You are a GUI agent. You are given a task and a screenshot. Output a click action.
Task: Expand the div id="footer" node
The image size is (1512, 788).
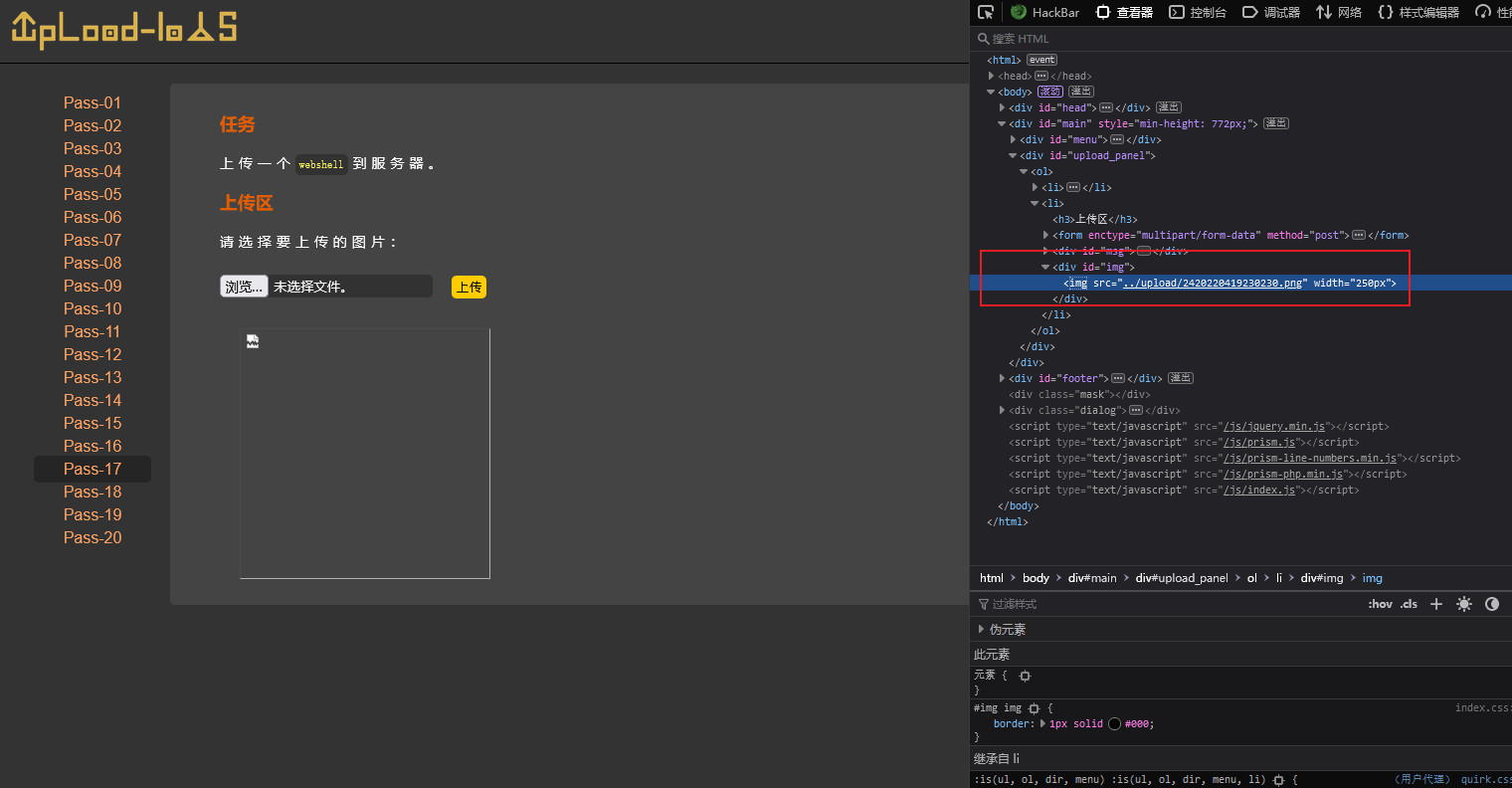pyautogui.click(x=1003, y=378)
